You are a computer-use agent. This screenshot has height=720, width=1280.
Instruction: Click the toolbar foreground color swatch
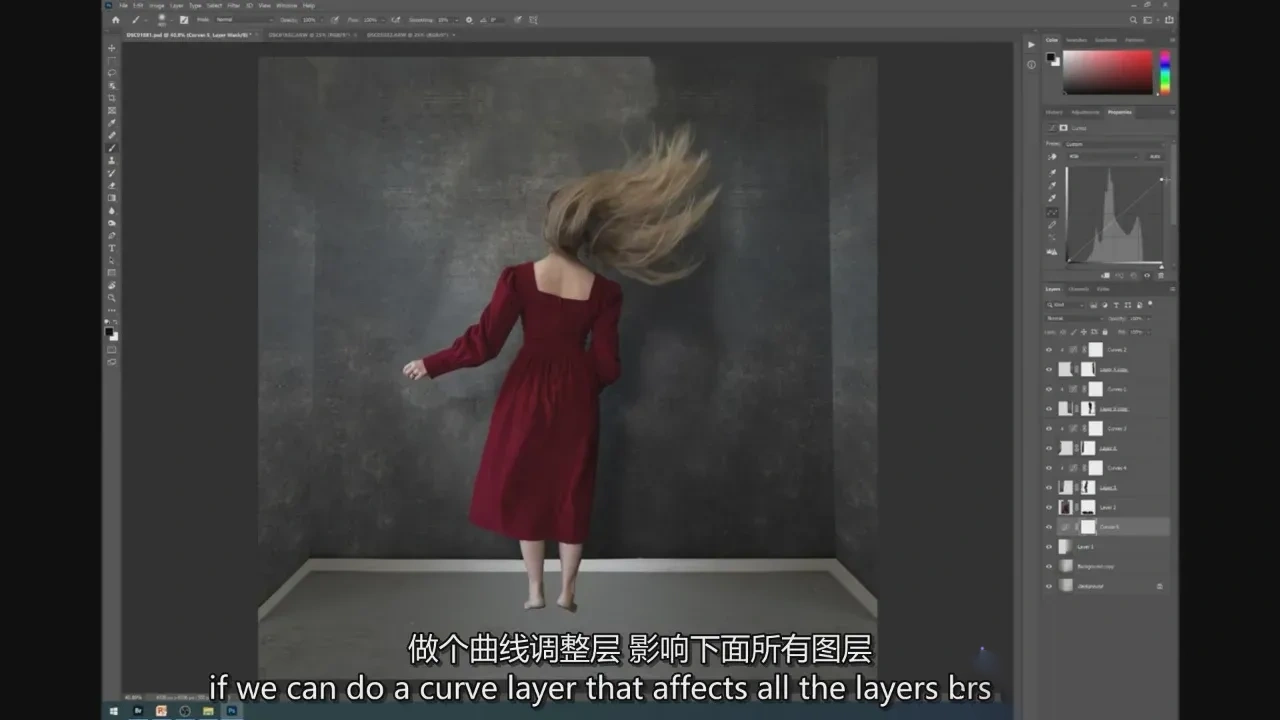click(x=109, y=332)
